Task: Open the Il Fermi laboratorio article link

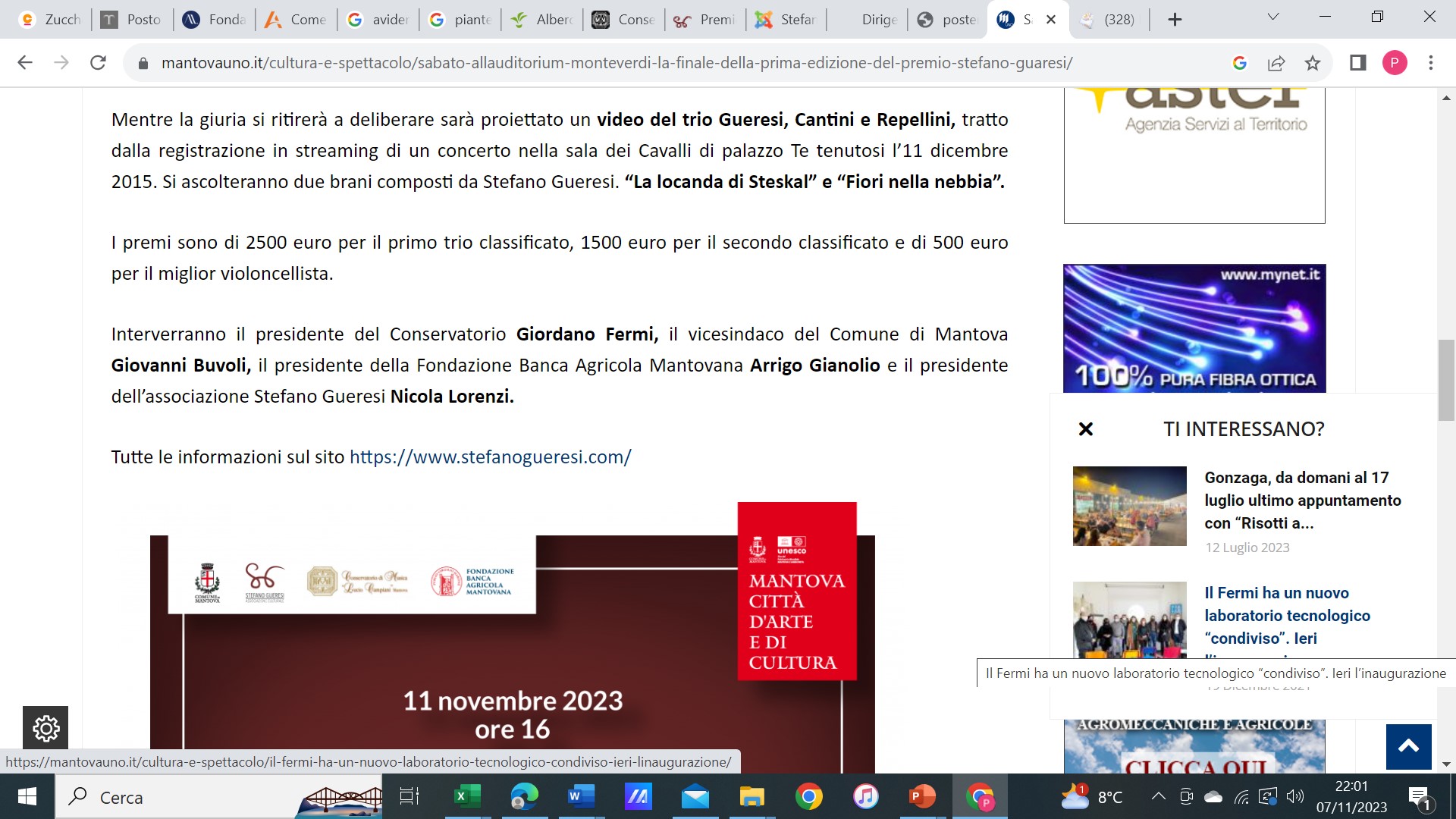Action: 1287,616
